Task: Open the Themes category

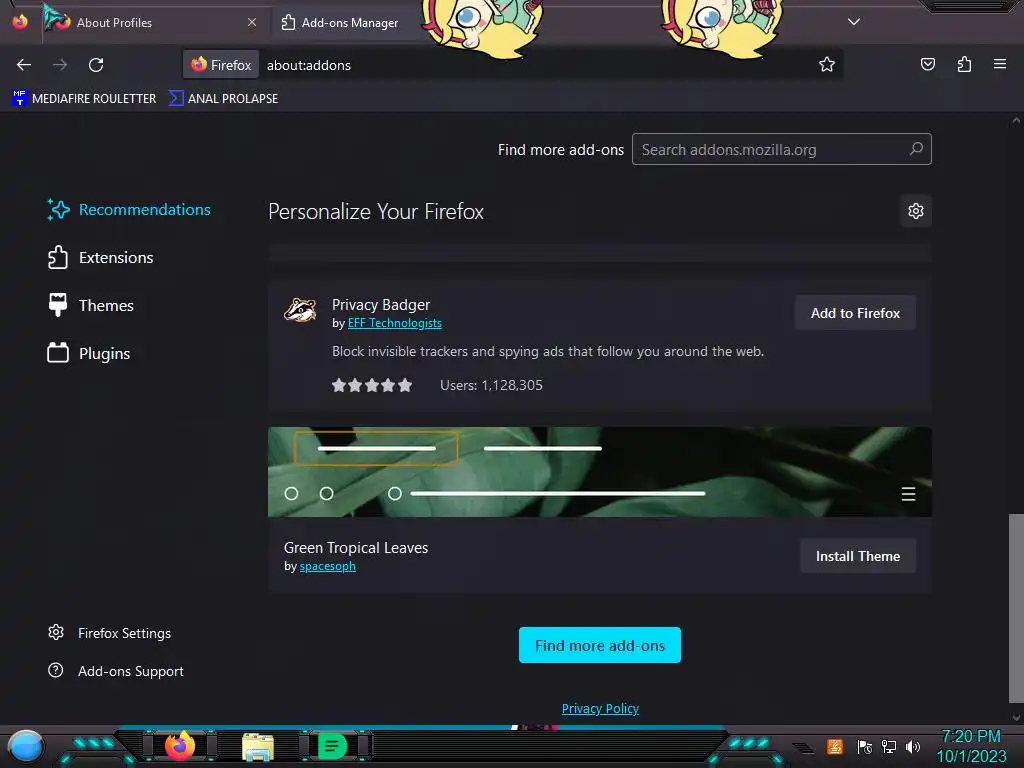Action: pos(90,305)
